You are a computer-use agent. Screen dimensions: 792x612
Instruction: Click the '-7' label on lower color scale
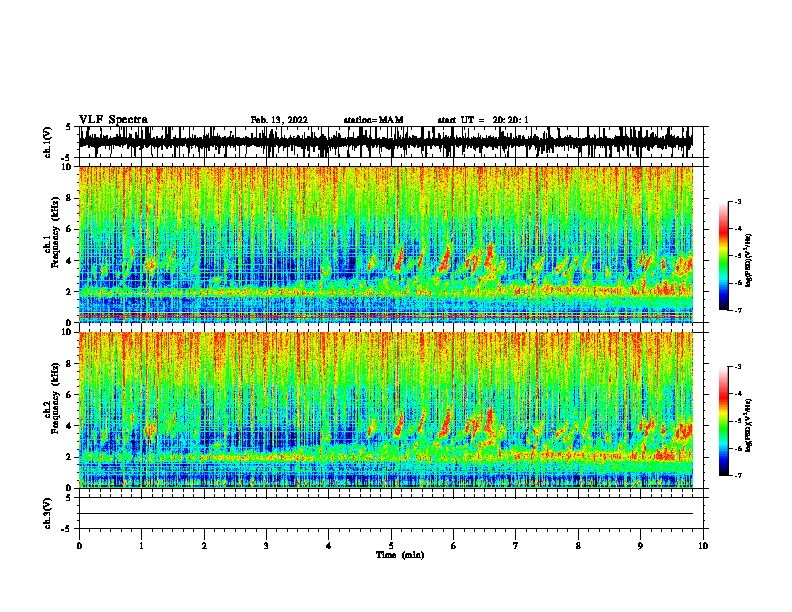coord(737,476)
